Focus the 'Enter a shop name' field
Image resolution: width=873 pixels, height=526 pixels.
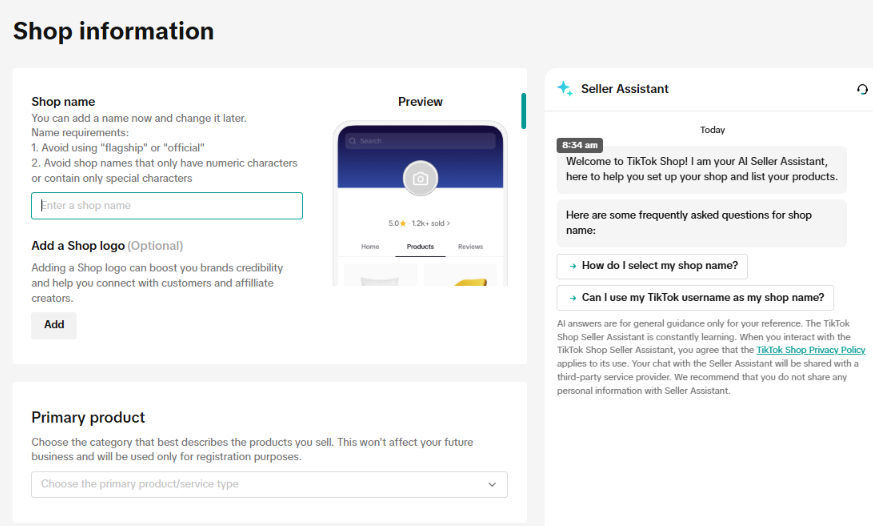tap(167, 205)
